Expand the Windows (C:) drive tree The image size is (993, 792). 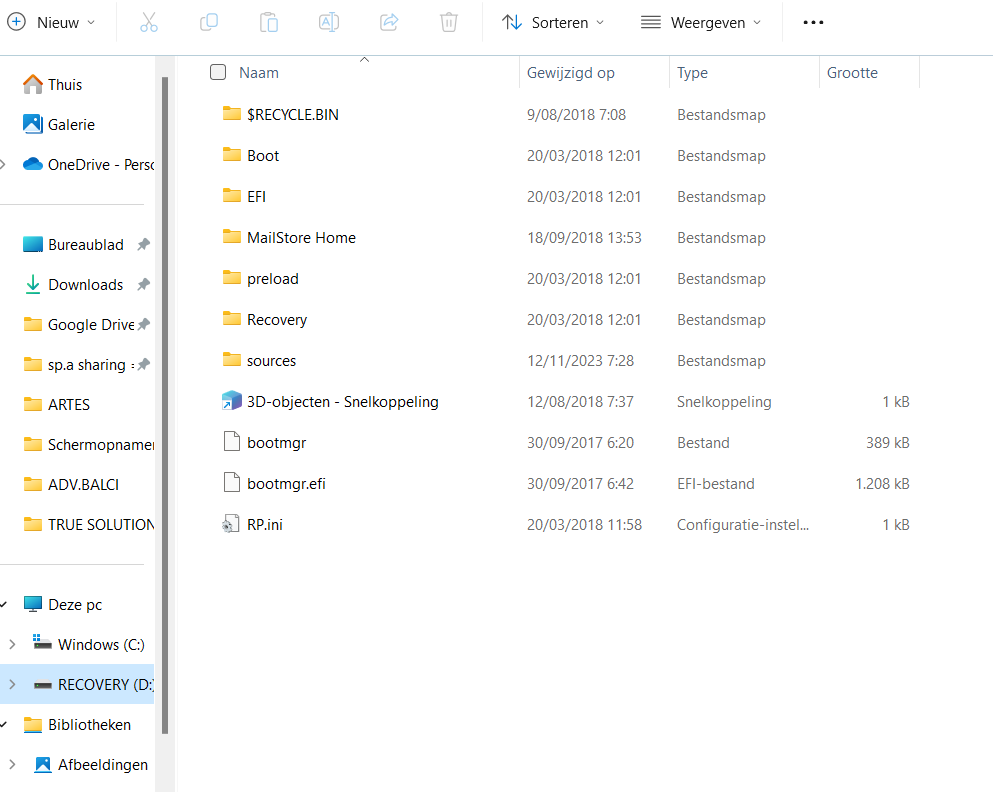click(12, 644)
